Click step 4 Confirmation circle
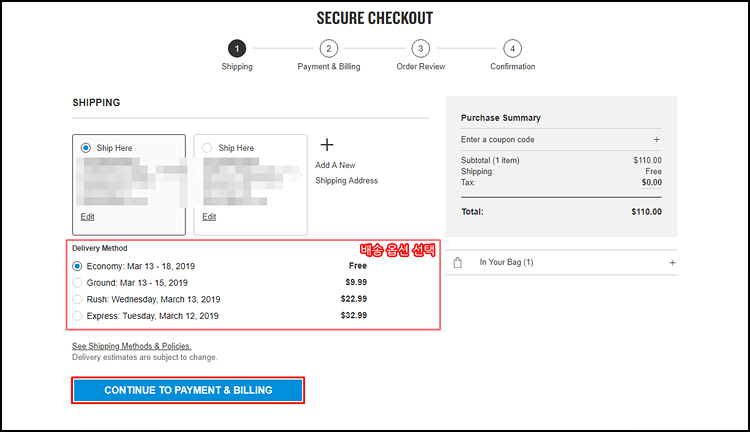750x432 pixels. 512,48
